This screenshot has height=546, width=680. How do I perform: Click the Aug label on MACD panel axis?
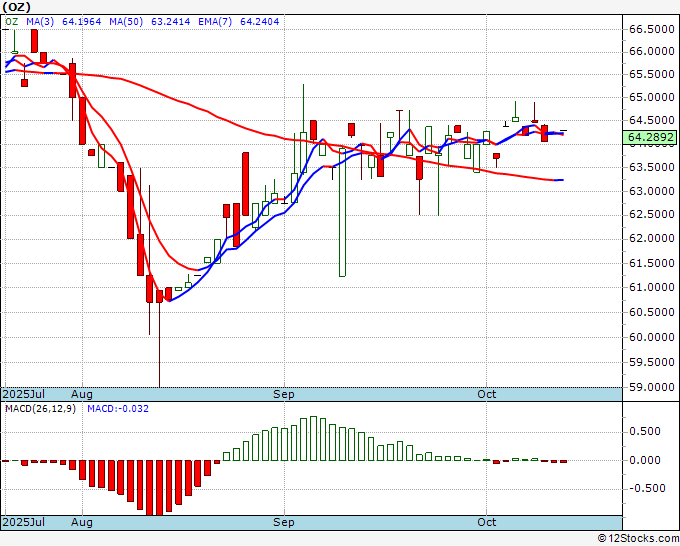click(x=82, y=522)
